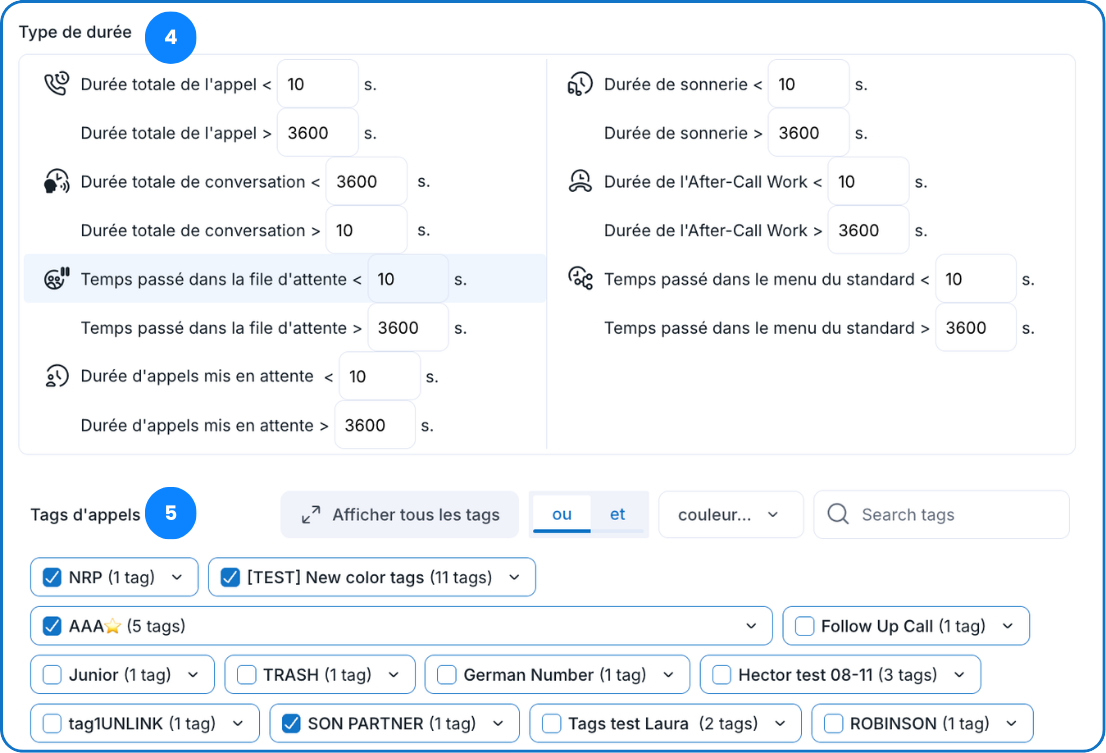Click the After-Call Work duration icon

(x=580, y=182)
